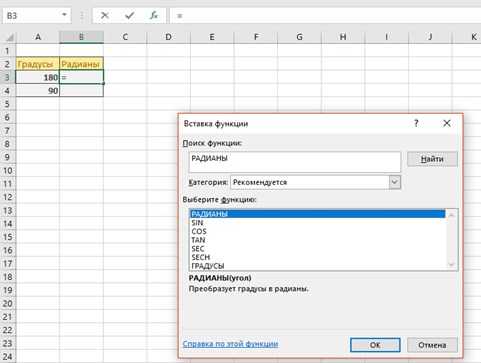481x363 pixels.
Task: Click the OK button
Action: [x=375, y=345]
